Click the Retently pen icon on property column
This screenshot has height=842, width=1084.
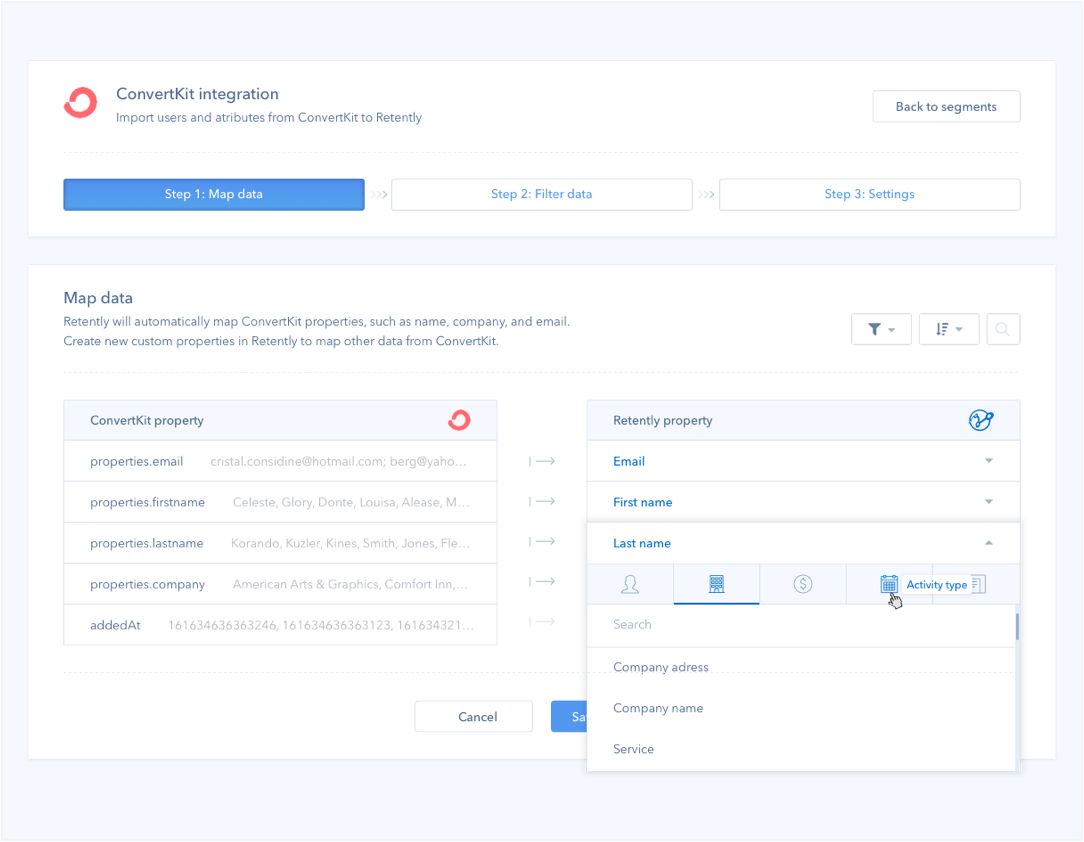981,420
